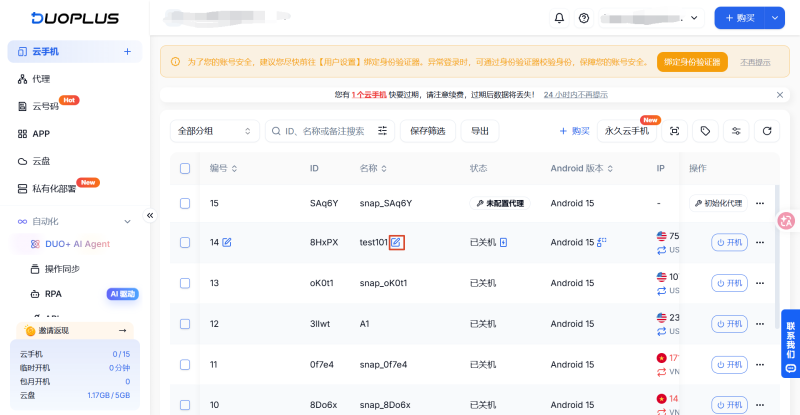Check the box for row 14

185,242
